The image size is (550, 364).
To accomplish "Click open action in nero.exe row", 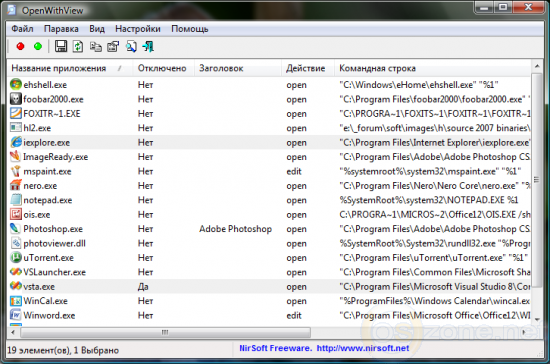I will click(296, 186).
